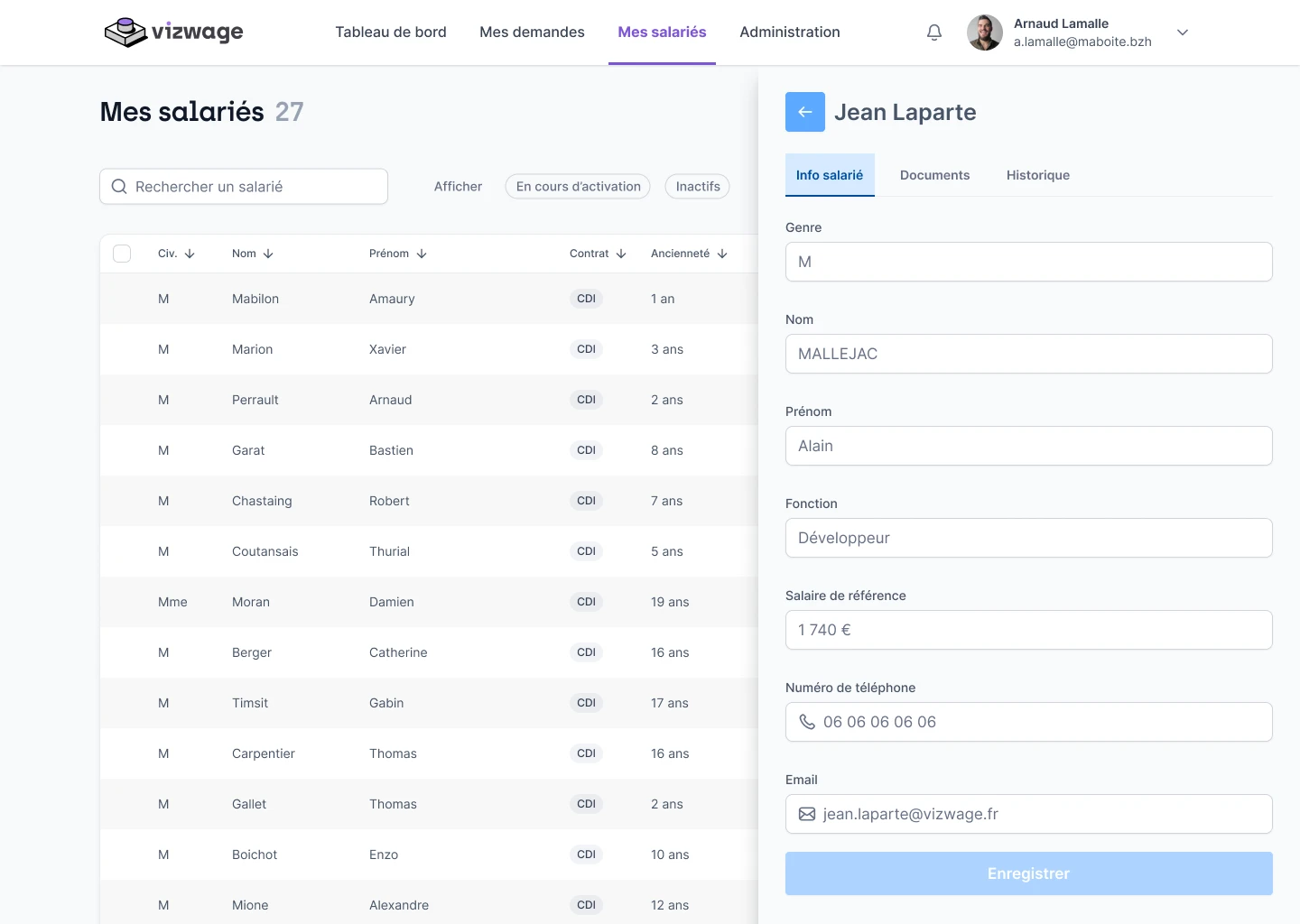Sort by Contrat column arrow

pos(621,254)
